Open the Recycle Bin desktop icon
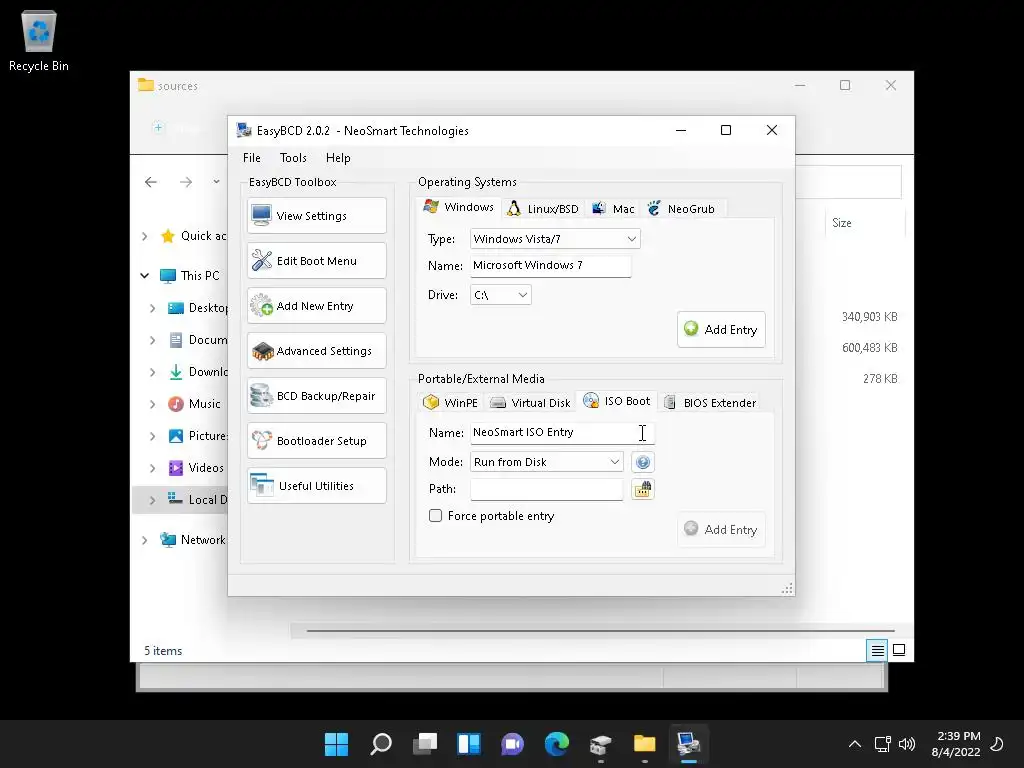Viewport: 1024px width, 768px height. (x=39, y=40)
